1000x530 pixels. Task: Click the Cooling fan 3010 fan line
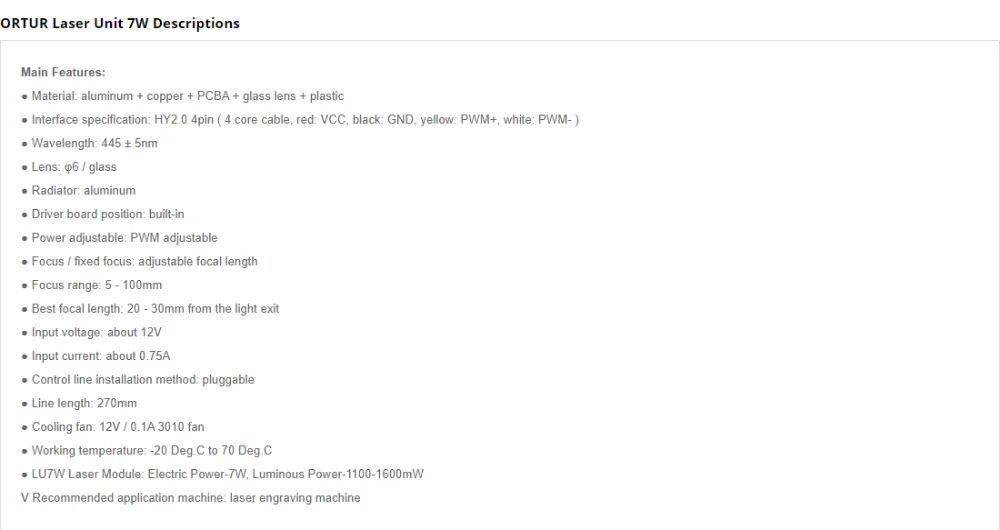click(113, 426)
